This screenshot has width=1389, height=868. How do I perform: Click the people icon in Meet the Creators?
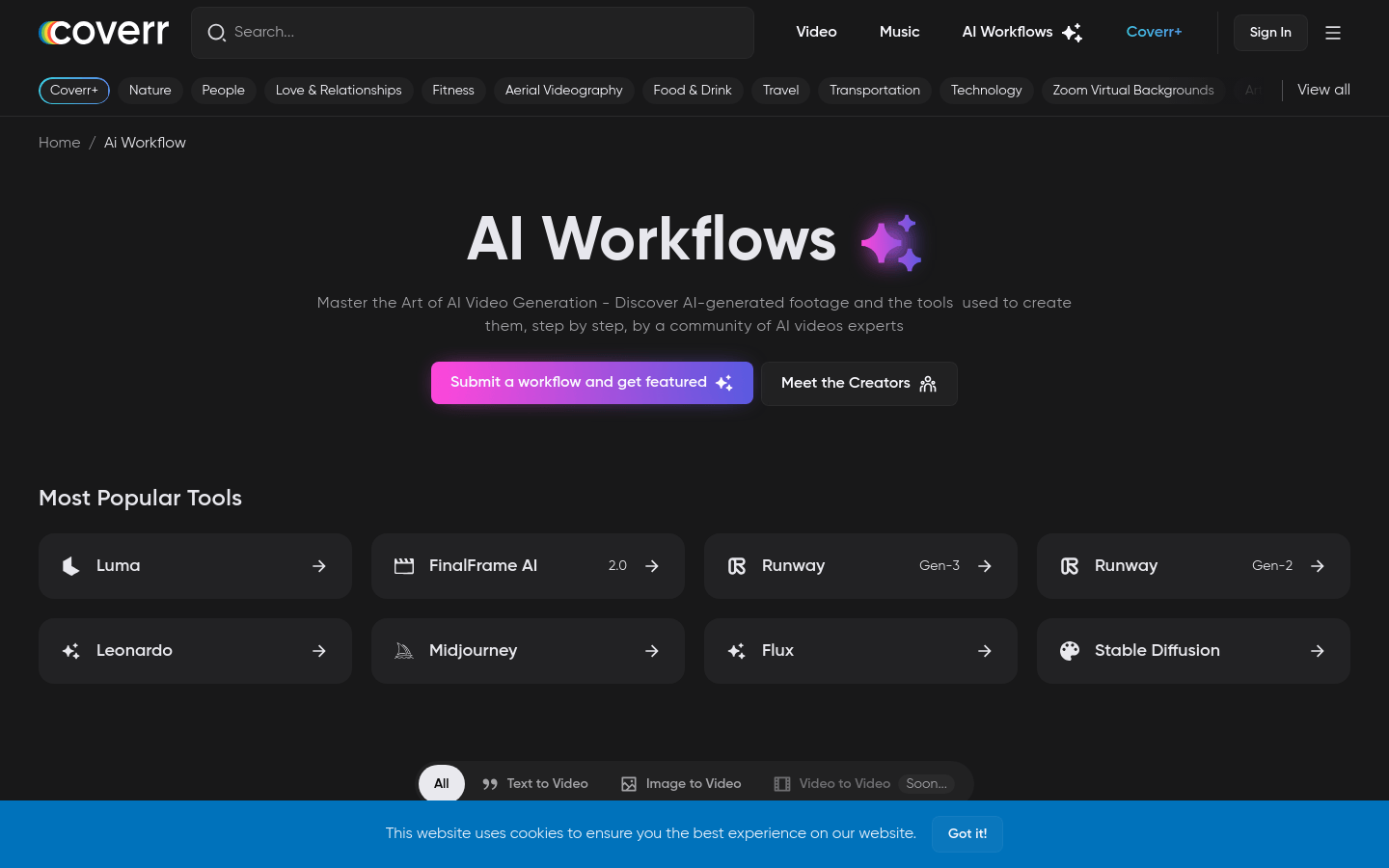928,384
